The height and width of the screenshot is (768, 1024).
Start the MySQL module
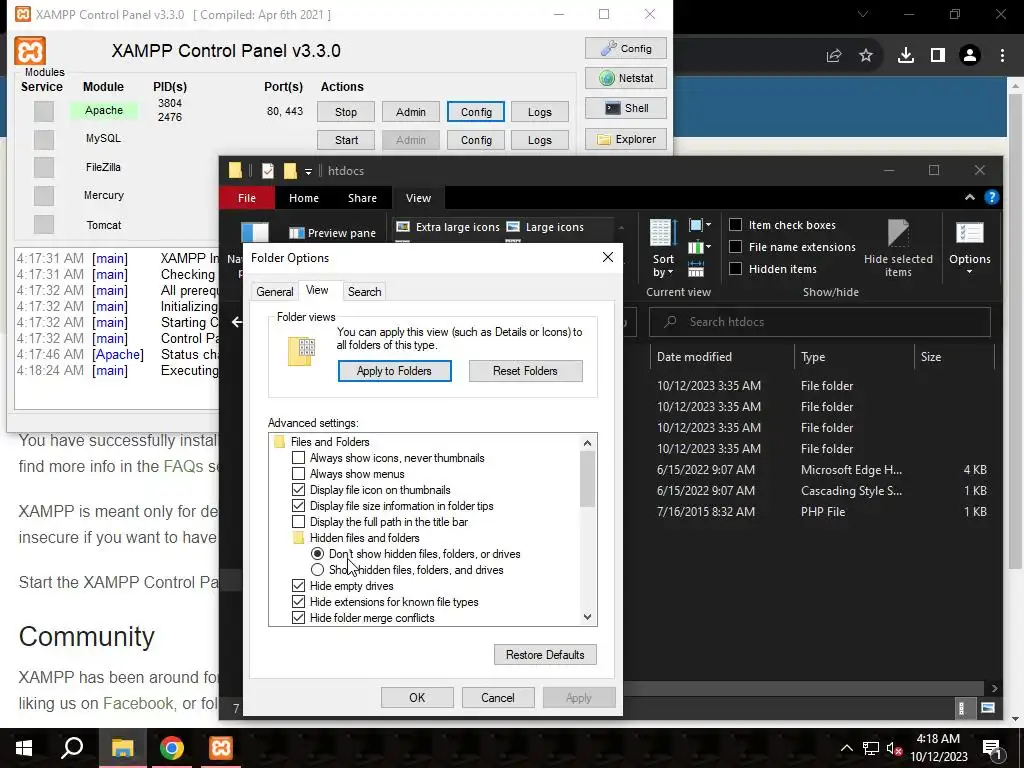346,140
